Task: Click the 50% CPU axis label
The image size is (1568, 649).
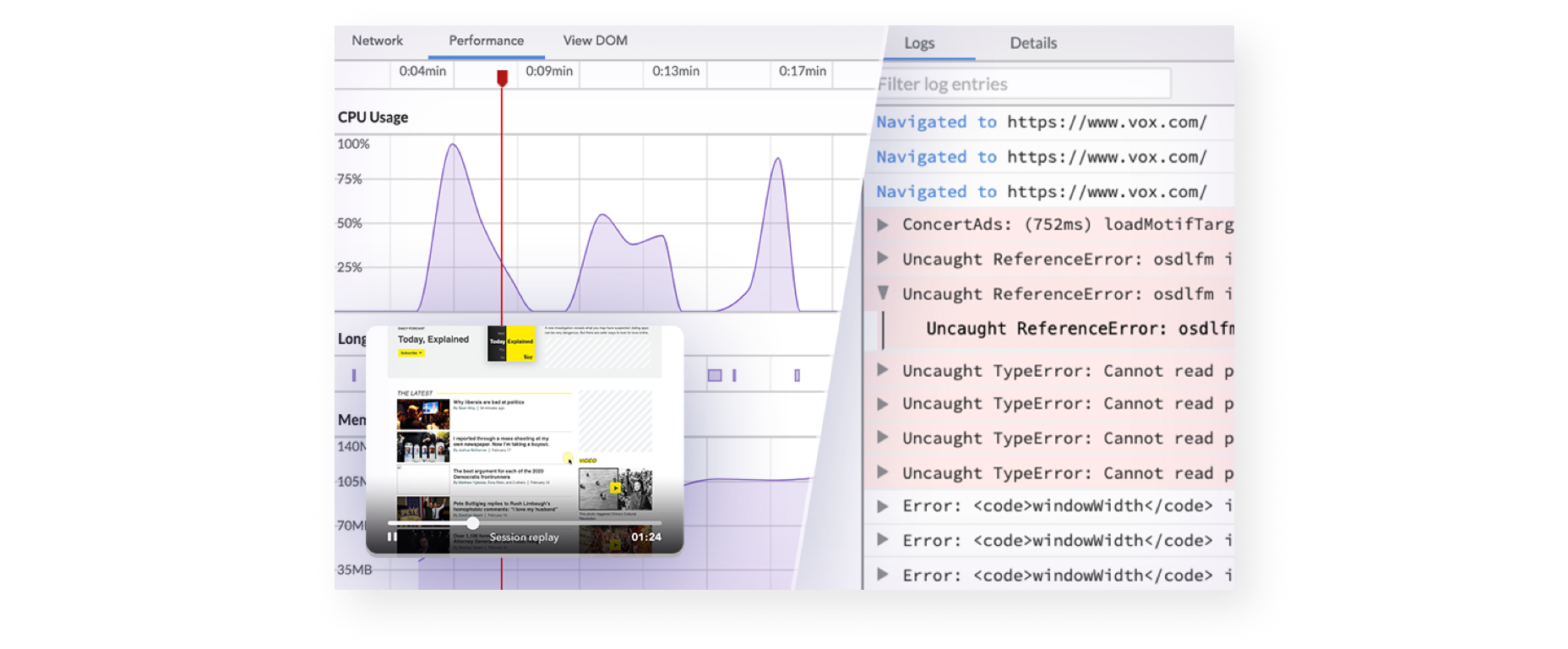Action: [x=350, y=223]
